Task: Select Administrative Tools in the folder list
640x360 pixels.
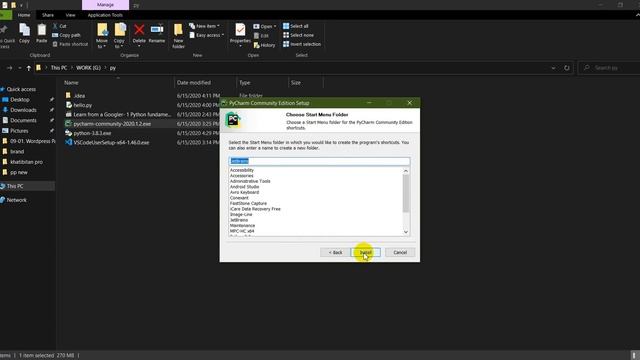Action: 250,181
